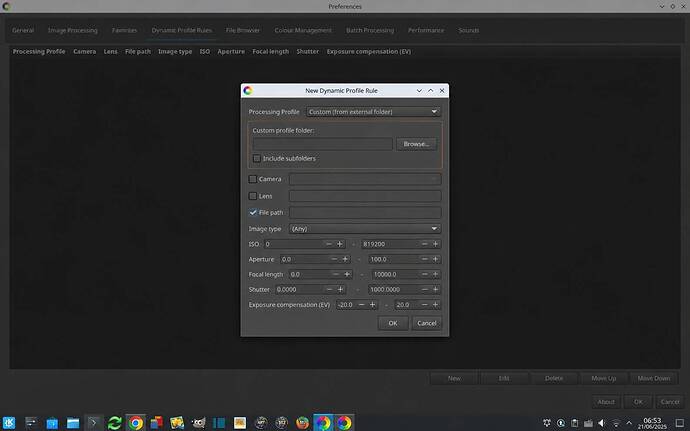
Task: Decrease the Shutter minimum 0.0000 value
Action: (x=329, y=289)
